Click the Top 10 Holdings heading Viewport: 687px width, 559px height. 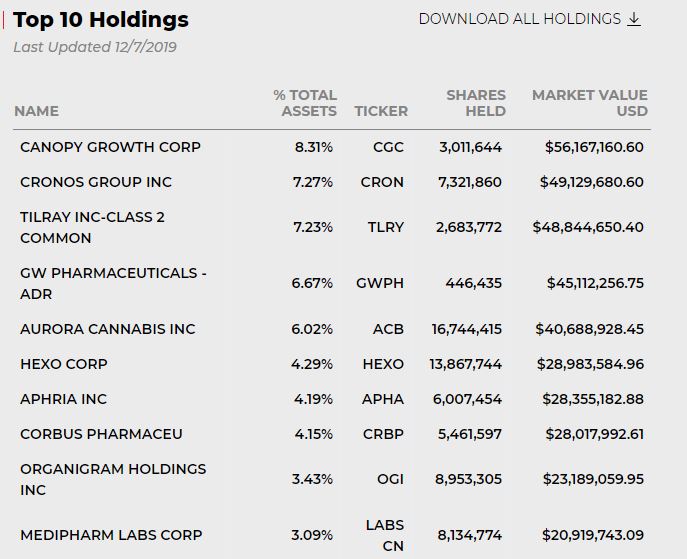coord(100,20)
